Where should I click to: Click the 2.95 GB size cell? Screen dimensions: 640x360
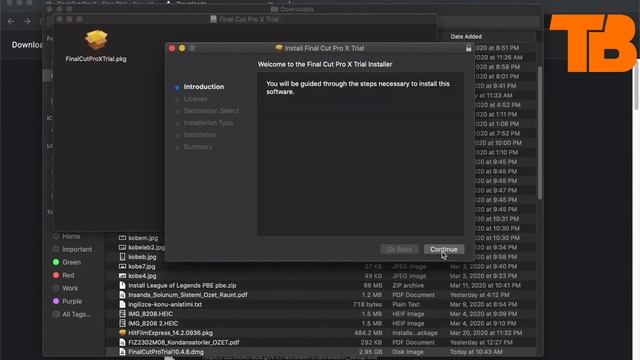coord(370,352)
